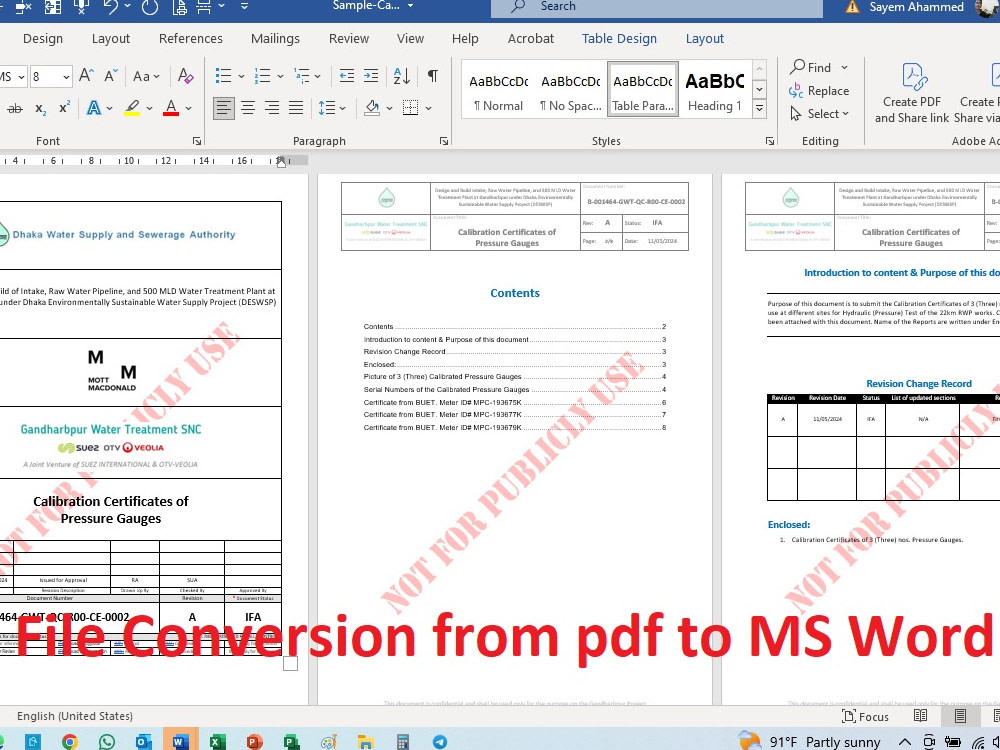Toggle strikethrough formatting
Image resolution: width=1000 pixels, height=750 pixels.
coord(15,108)
